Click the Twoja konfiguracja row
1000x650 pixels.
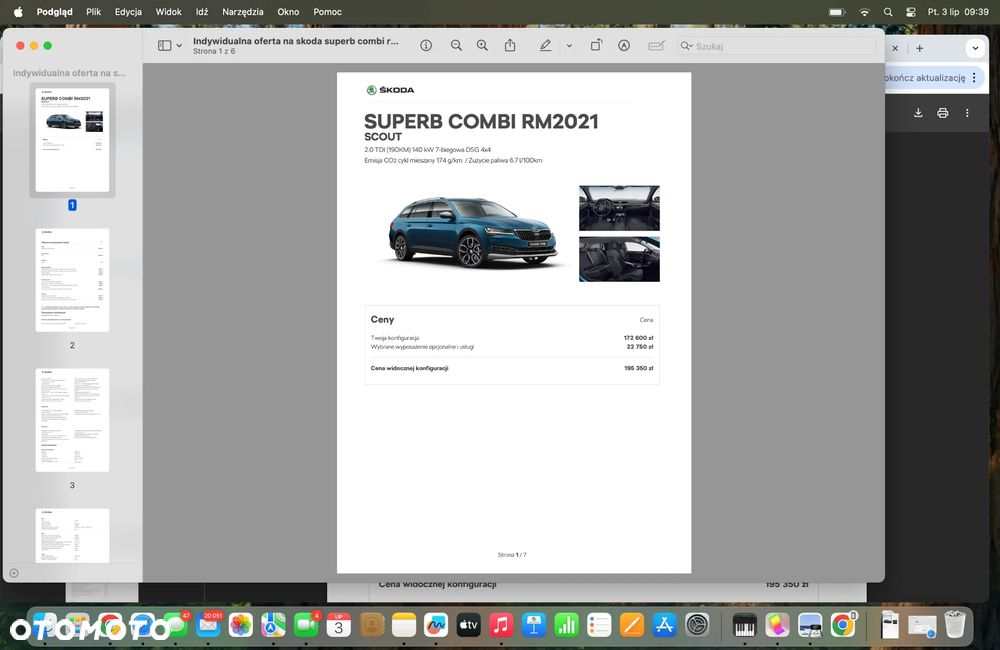point(512,338)
